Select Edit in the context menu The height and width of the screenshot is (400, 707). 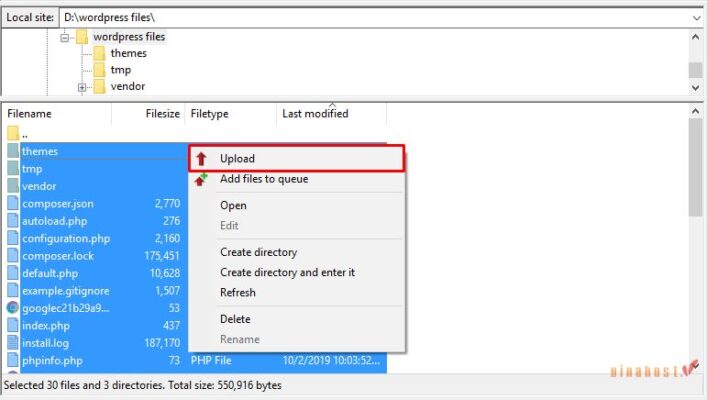[x=296, y=225]
